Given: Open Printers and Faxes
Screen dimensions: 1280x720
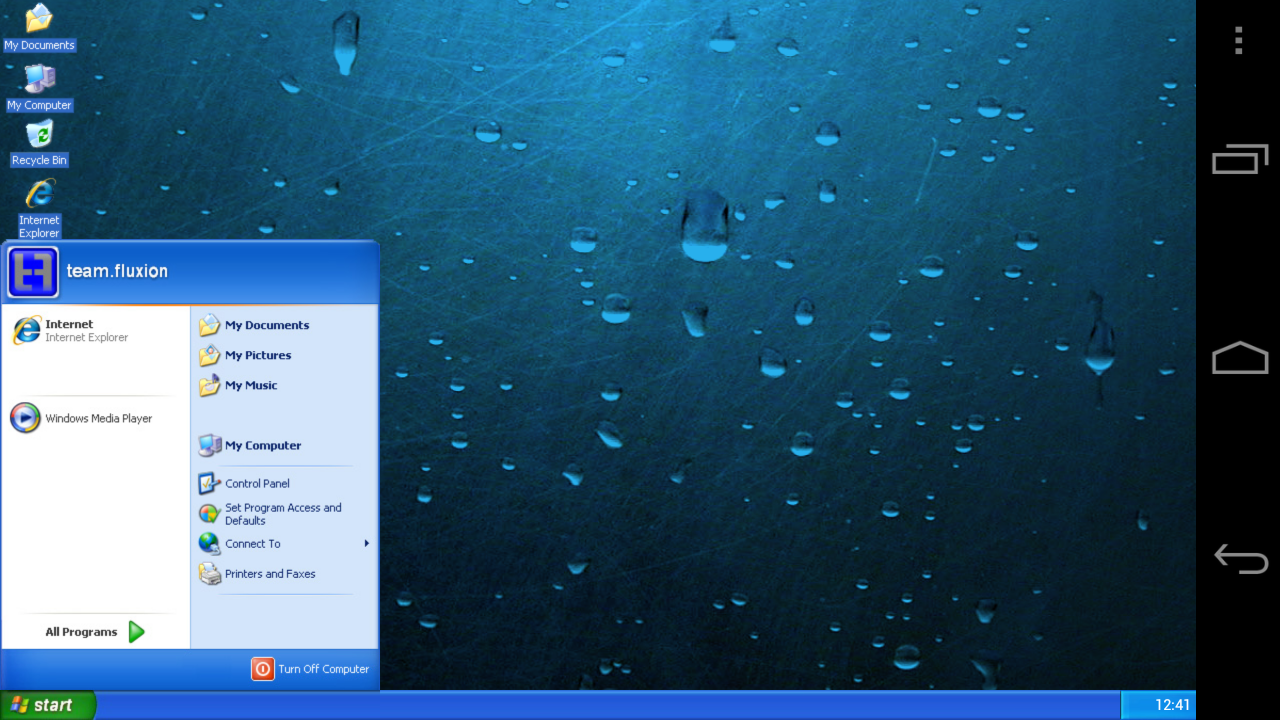Looking at the screenshot, I should click(x=270, y=573).
